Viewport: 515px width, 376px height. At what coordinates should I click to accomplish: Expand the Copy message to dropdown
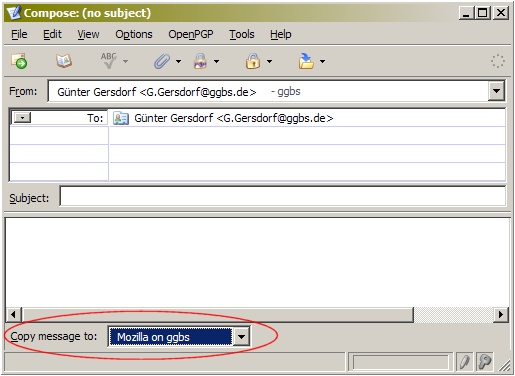pos(241,337)
